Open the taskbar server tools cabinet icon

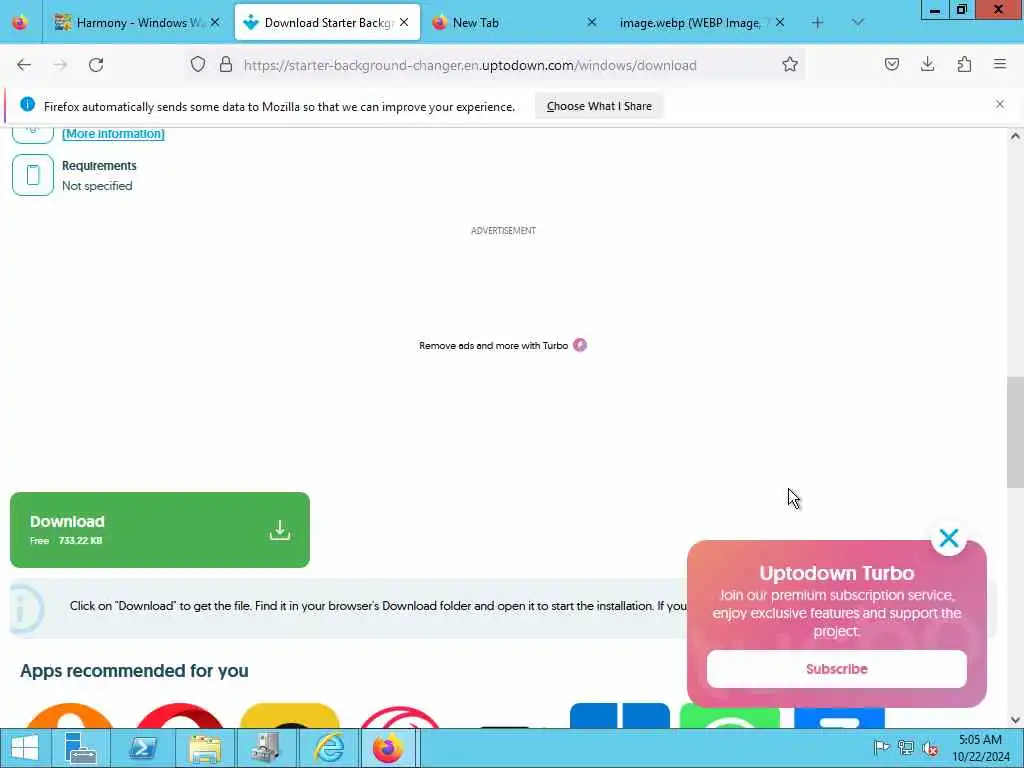click(266, 748)
